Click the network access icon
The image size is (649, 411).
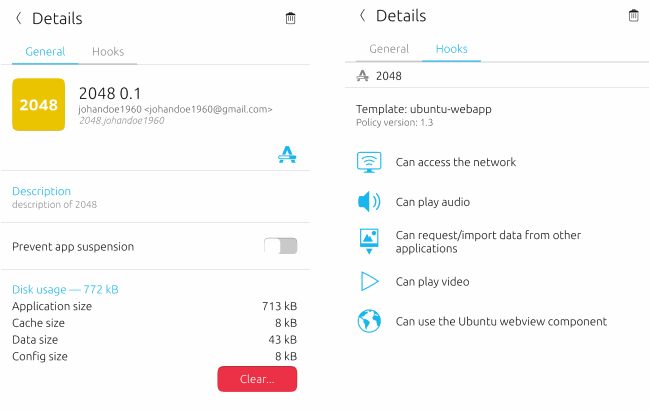(x=369, y=162)
